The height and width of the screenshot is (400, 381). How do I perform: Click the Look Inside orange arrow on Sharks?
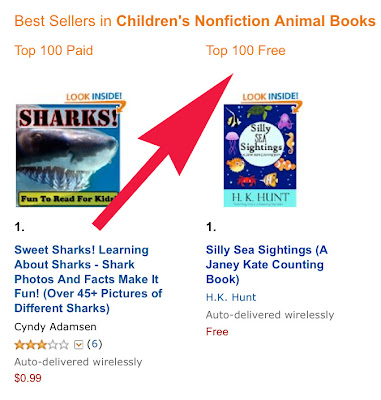(x=122, y=107)
